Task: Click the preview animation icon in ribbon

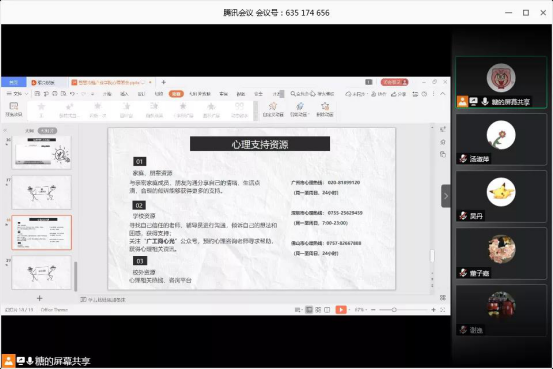Action: click(14, 109)
